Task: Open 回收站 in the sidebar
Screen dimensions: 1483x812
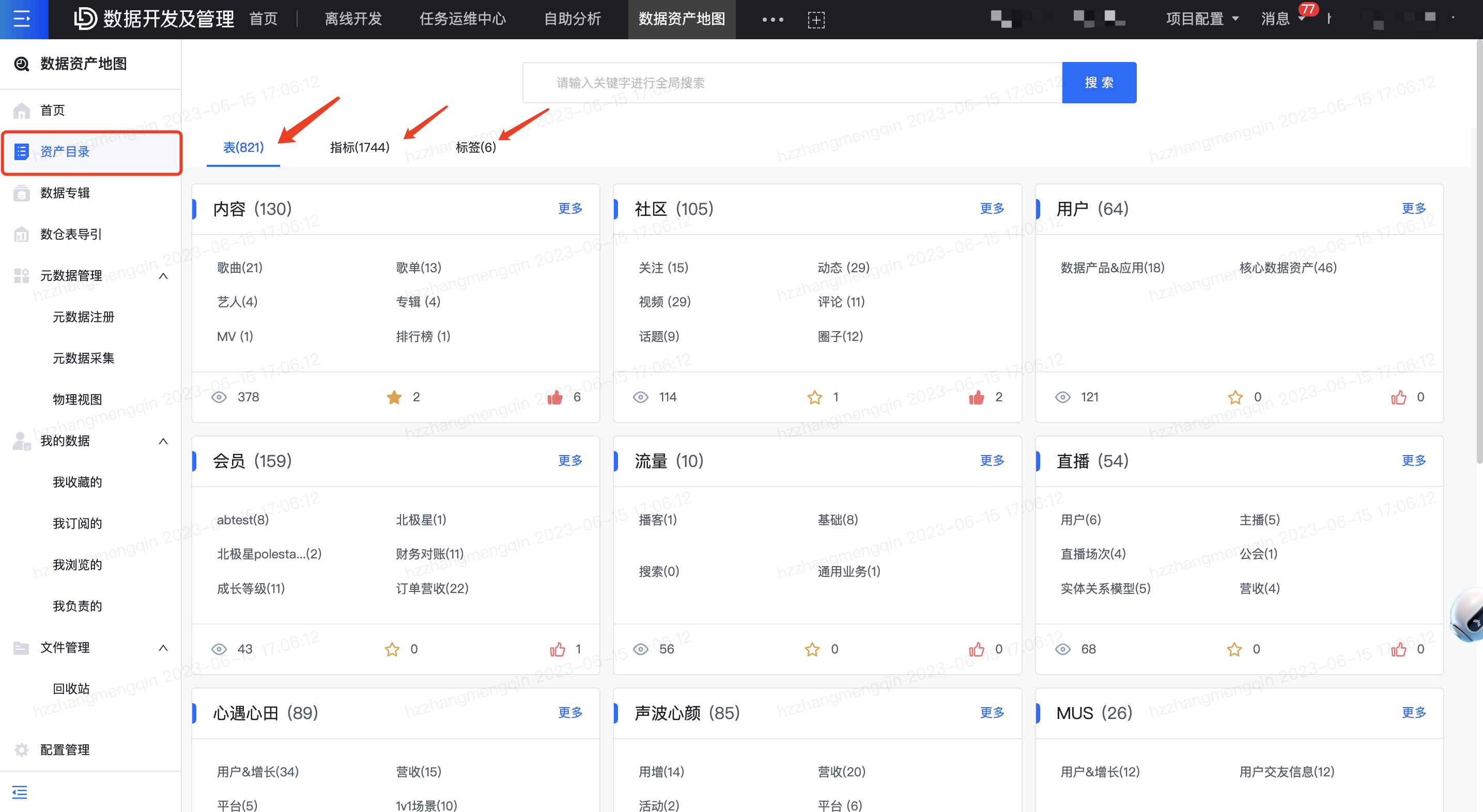Action: 71,689
